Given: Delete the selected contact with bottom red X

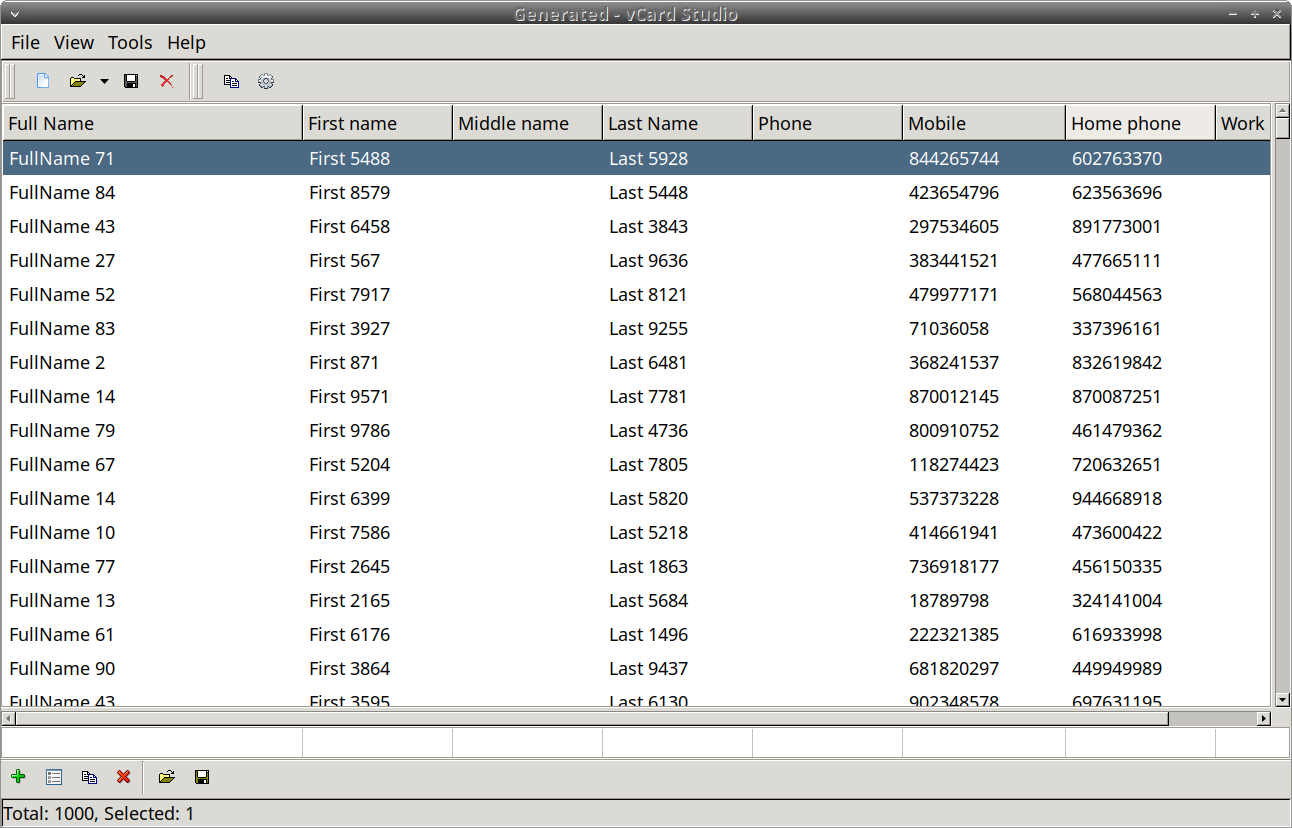Looking at the screenshot, I should pyautogui.click(x=124, y=777).
